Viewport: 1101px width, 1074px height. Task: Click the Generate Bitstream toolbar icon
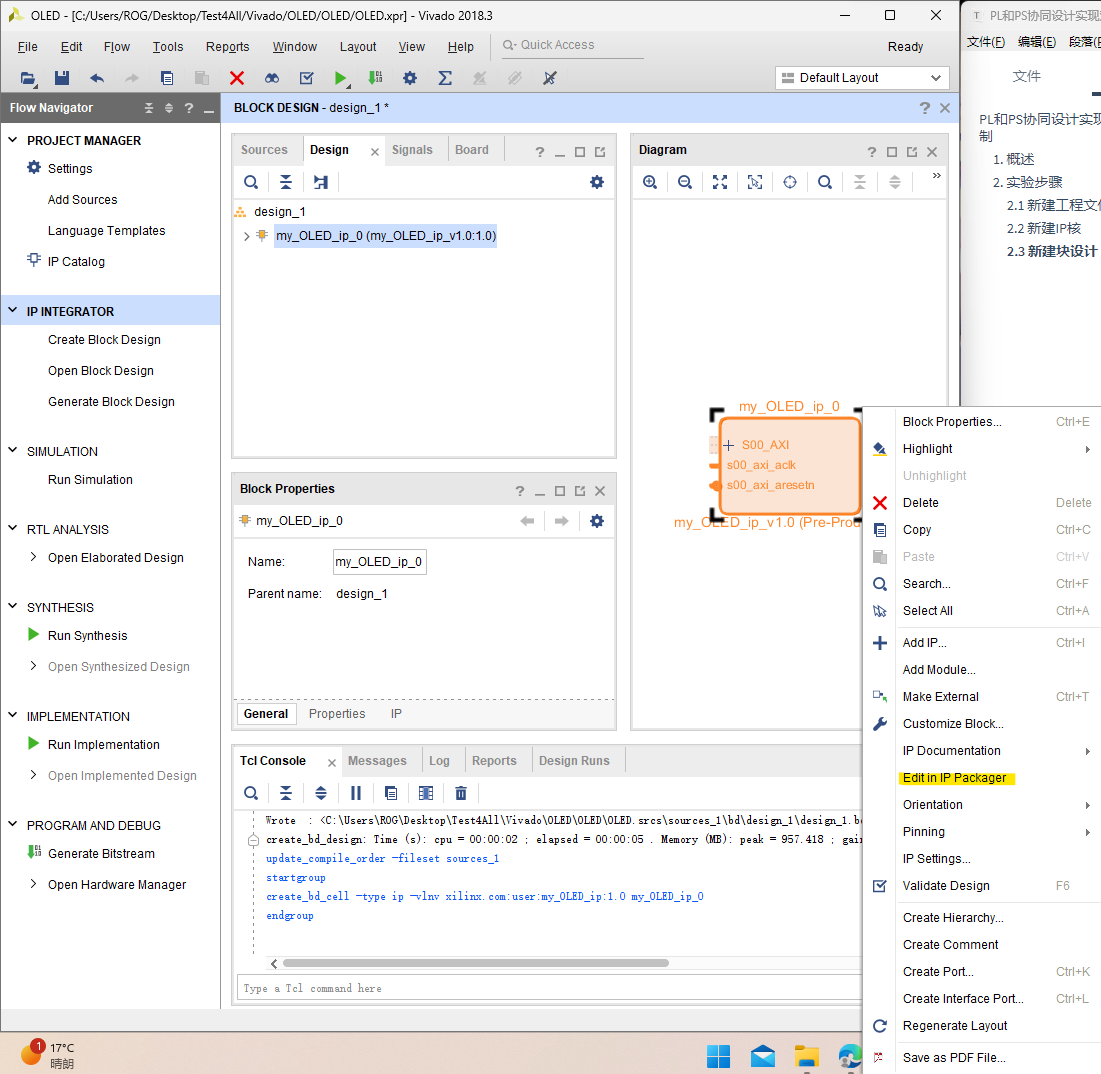click(376, 78)
